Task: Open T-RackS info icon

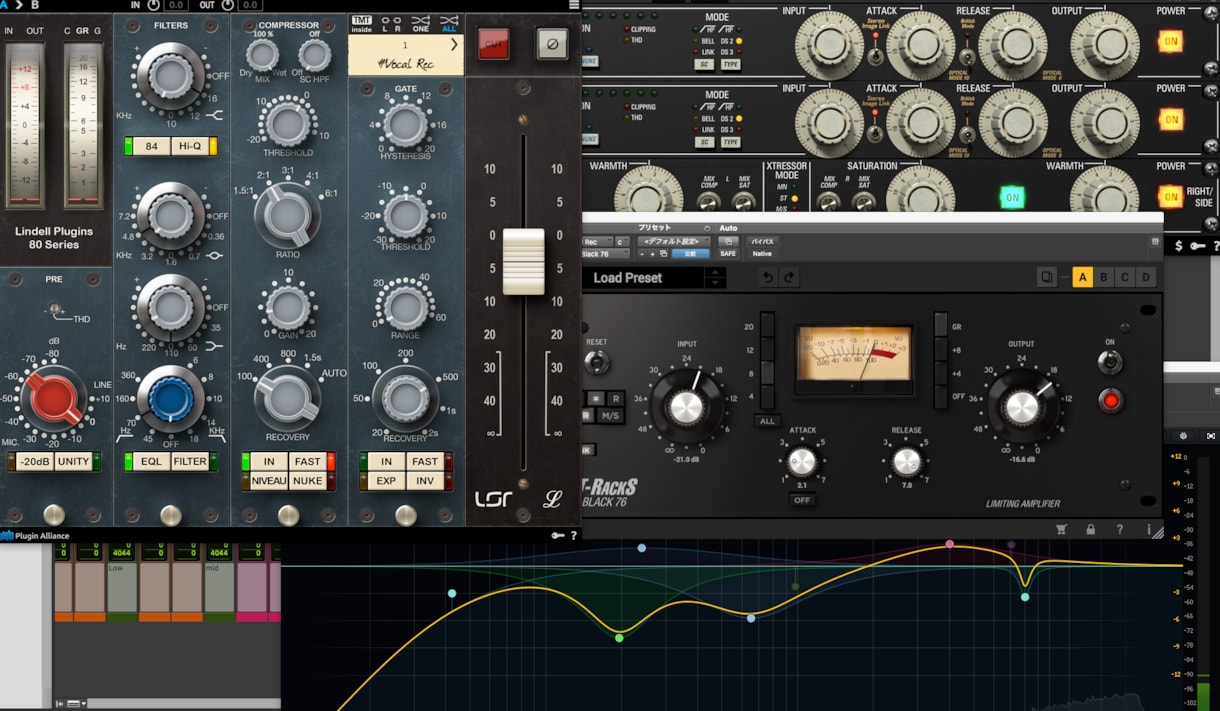Action: point(1149,530)
